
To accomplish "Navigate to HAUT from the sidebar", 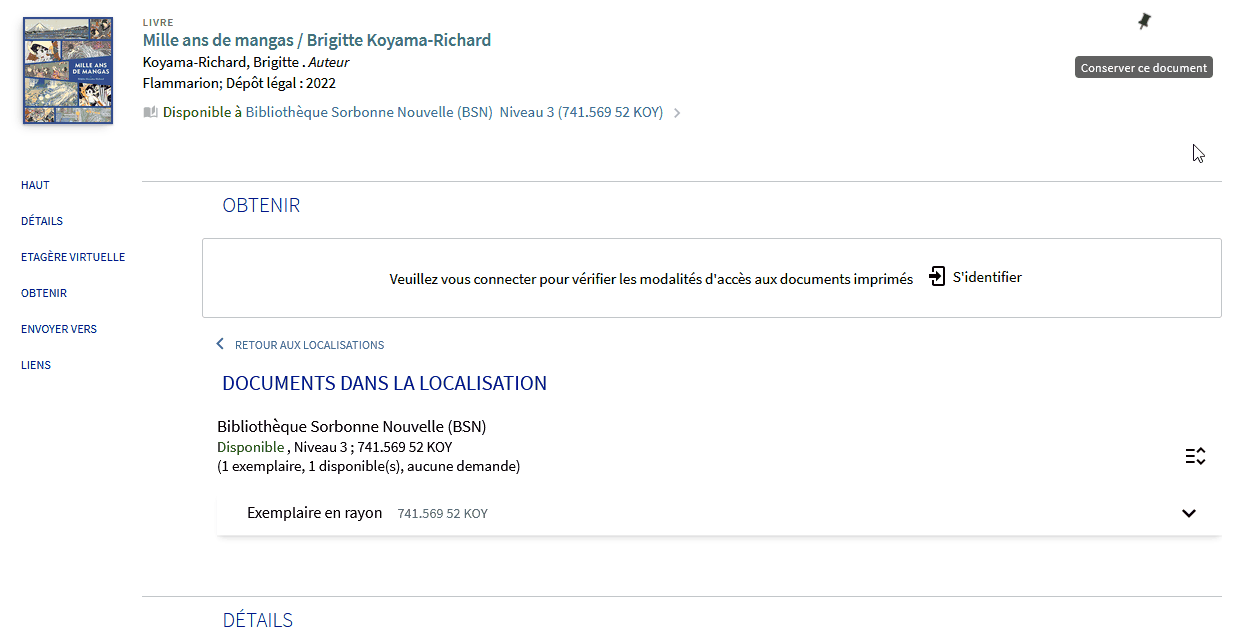I will (x=35, y=184).
